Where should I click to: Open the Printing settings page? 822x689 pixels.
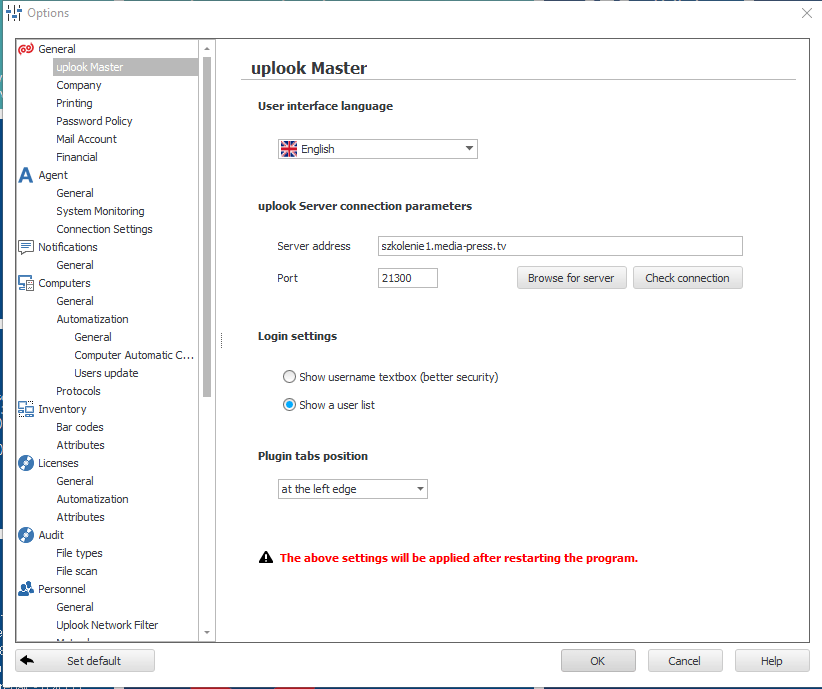[x=74, y=103]
